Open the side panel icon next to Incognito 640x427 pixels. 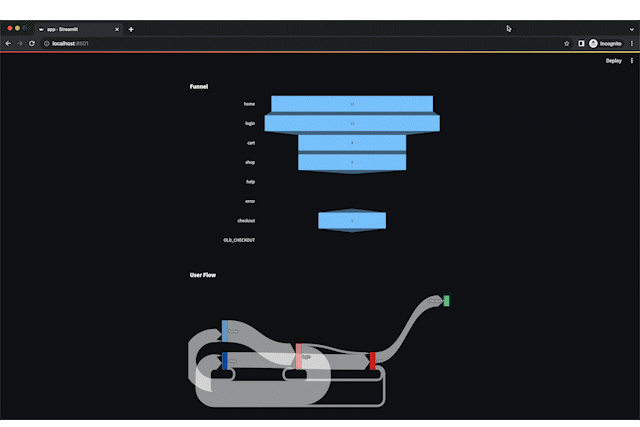tap(581, 43)
